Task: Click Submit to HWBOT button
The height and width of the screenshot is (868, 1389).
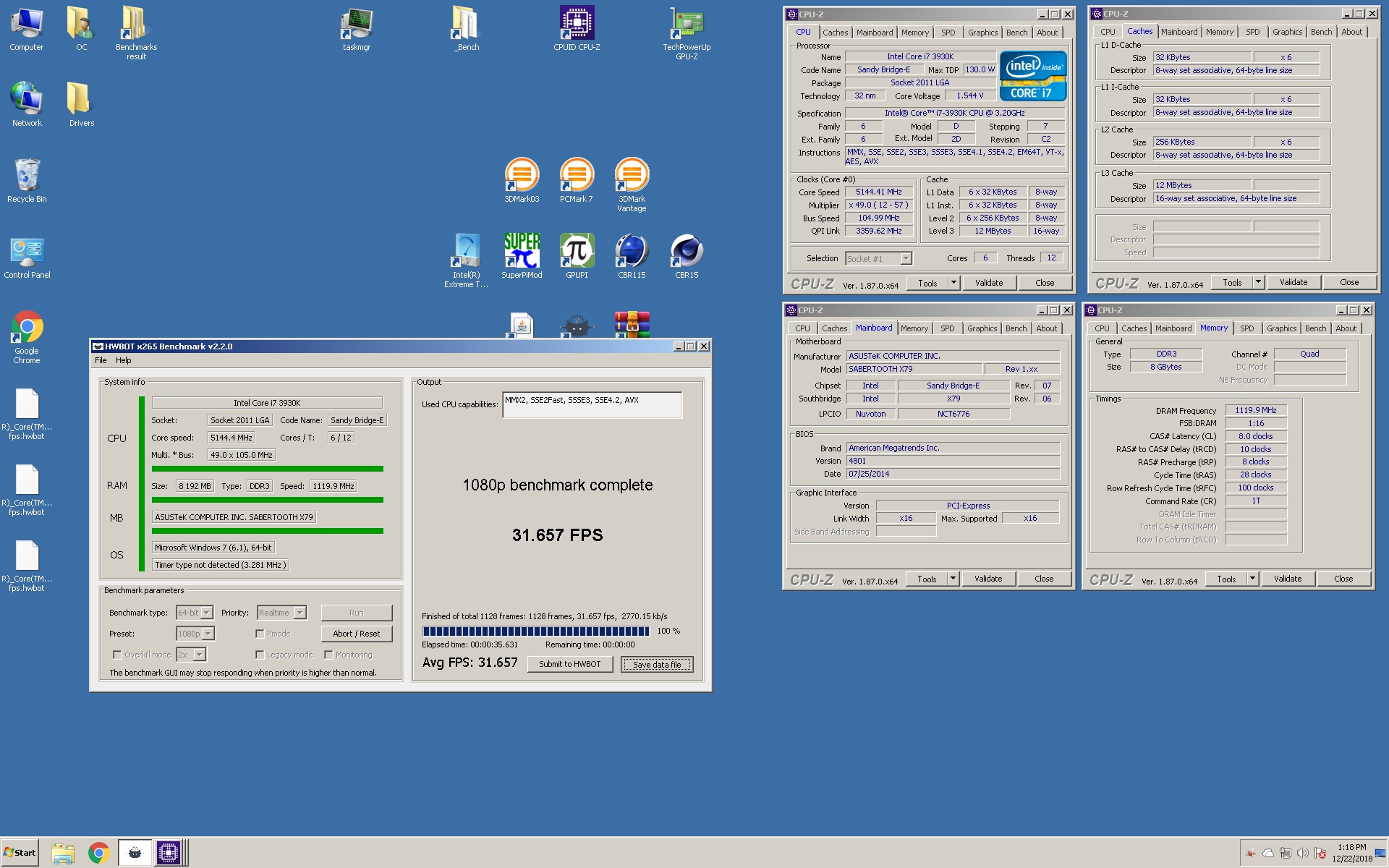Action: [569, 664]
